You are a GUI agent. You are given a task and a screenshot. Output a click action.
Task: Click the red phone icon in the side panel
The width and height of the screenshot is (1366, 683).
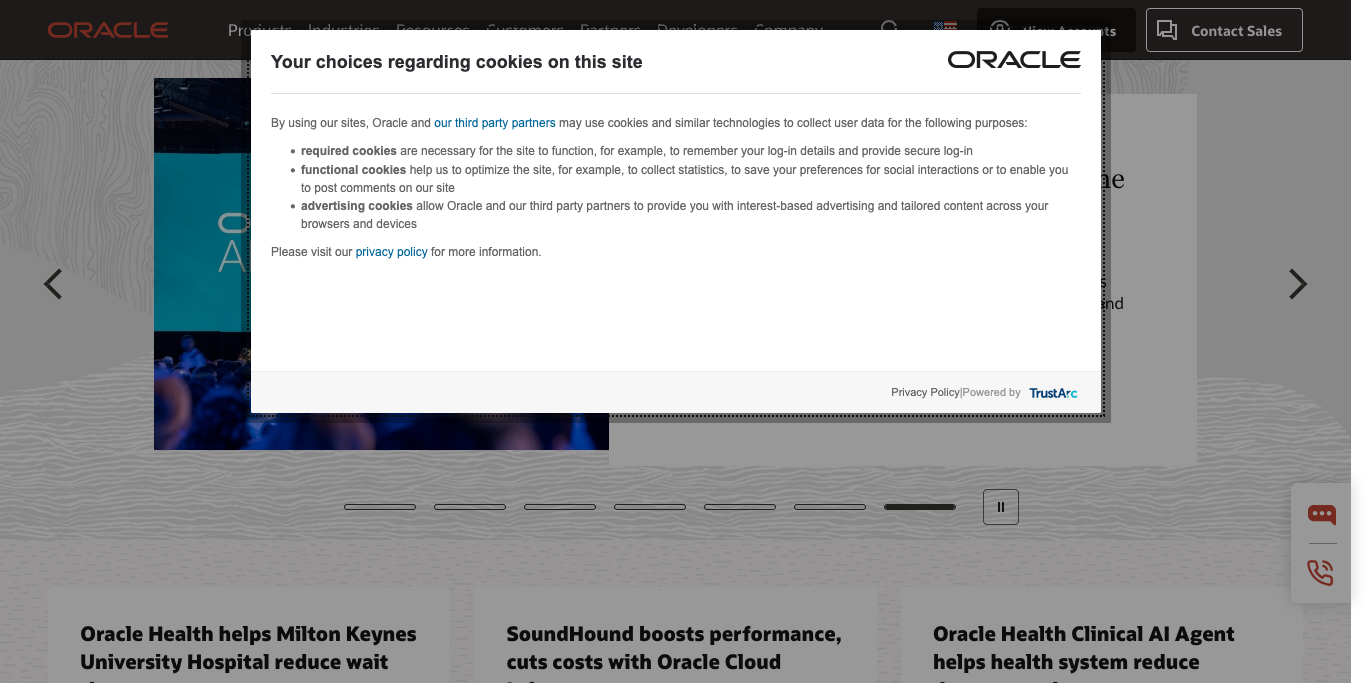(x=1320, y=572)
